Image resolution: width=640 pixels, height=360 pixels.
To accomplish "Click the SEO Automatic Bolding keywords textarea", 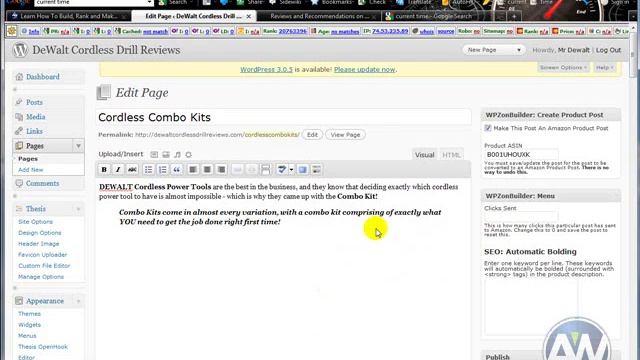I will pyautogui.click(x=531, y=307).
